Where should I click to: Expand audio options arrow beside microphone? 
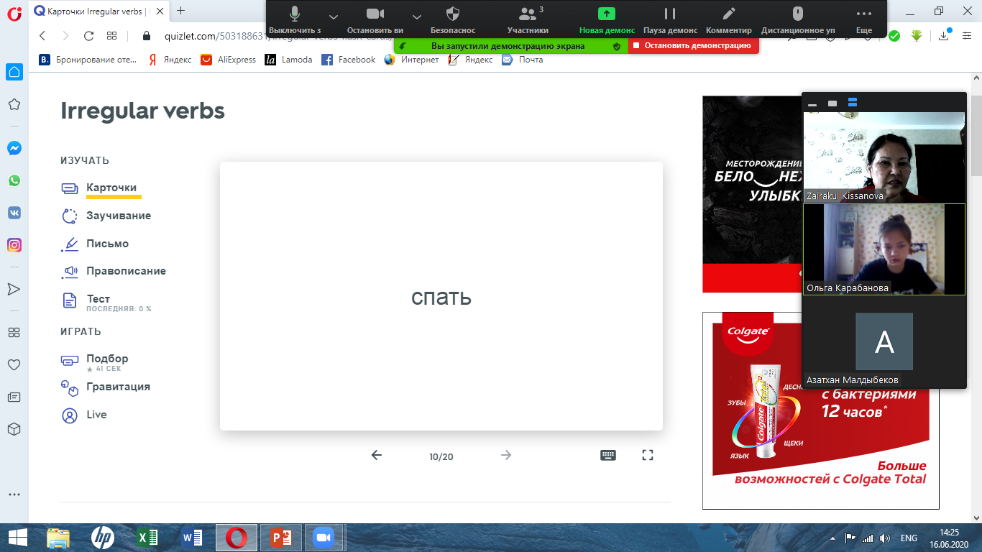(333, 16)
